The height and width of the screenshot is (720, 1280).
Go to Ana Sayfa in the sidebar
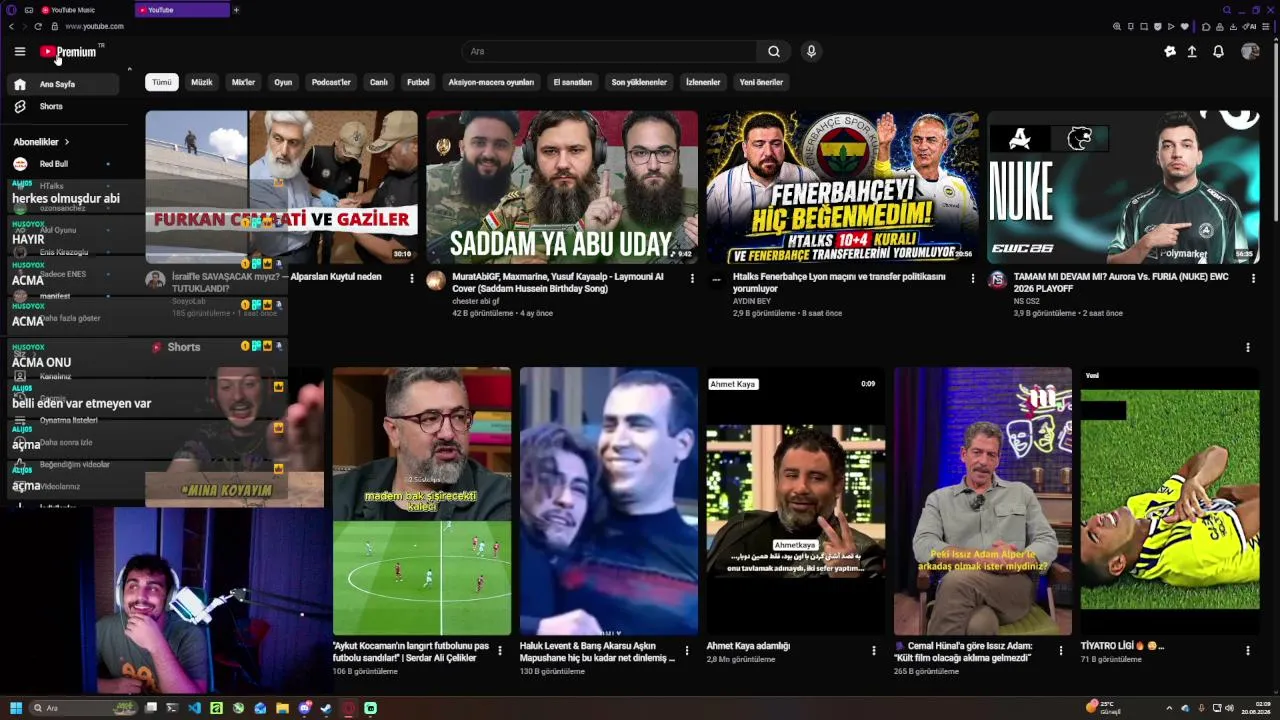pyautogui.click(x=62, y=84)
